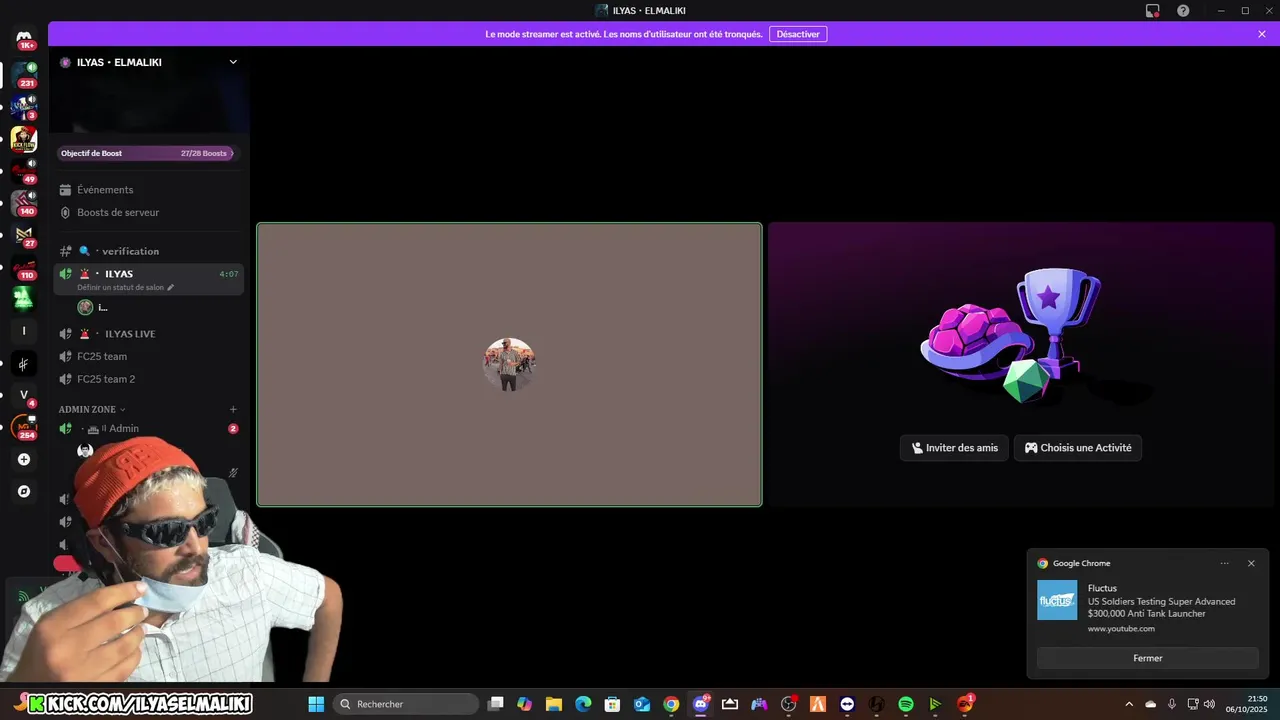Select the user video tile in call
The width and height of the screenshot is (1280, 720).
(509, 365)
